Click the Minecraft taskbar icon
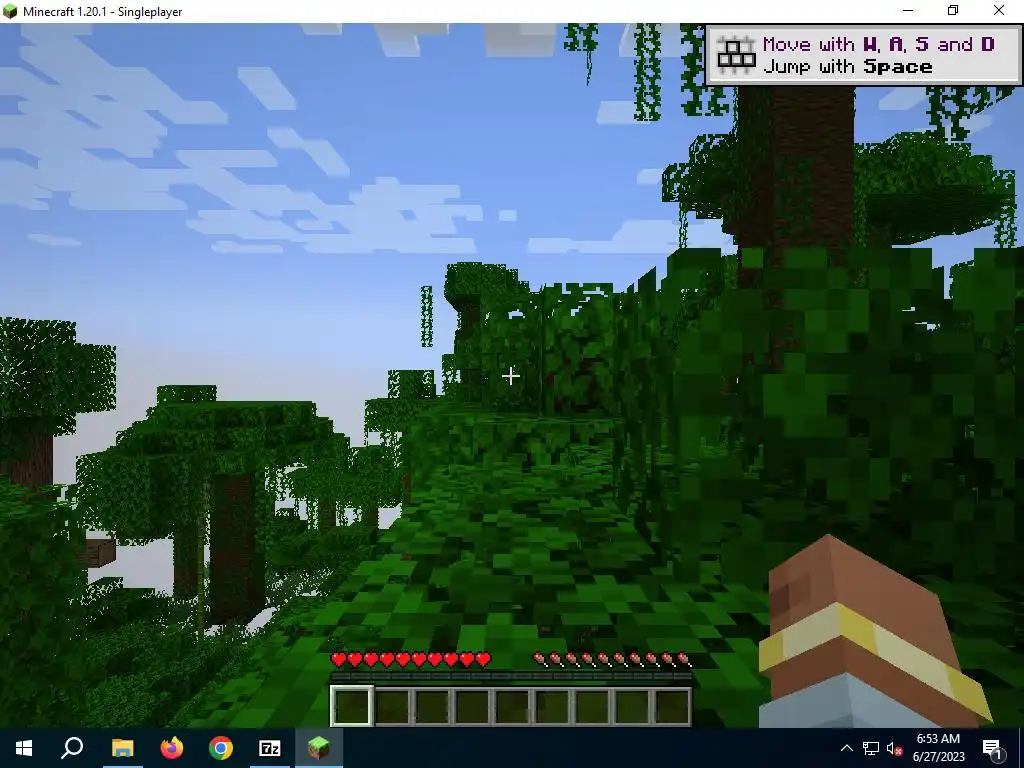The image size is (1024, 768). tap(319, 748)
